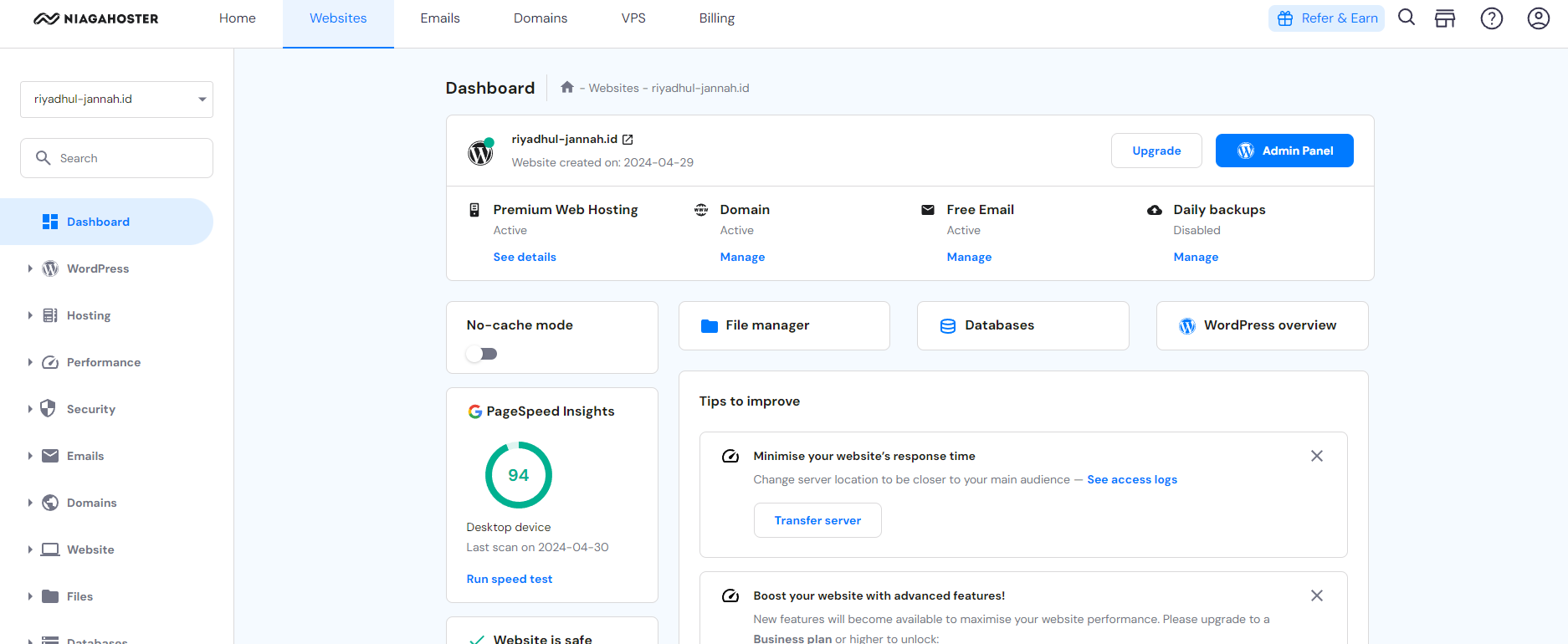Open the riyadhul-jannah.id website dropdown
1568x644 pixels.
(x=116, y=100)
